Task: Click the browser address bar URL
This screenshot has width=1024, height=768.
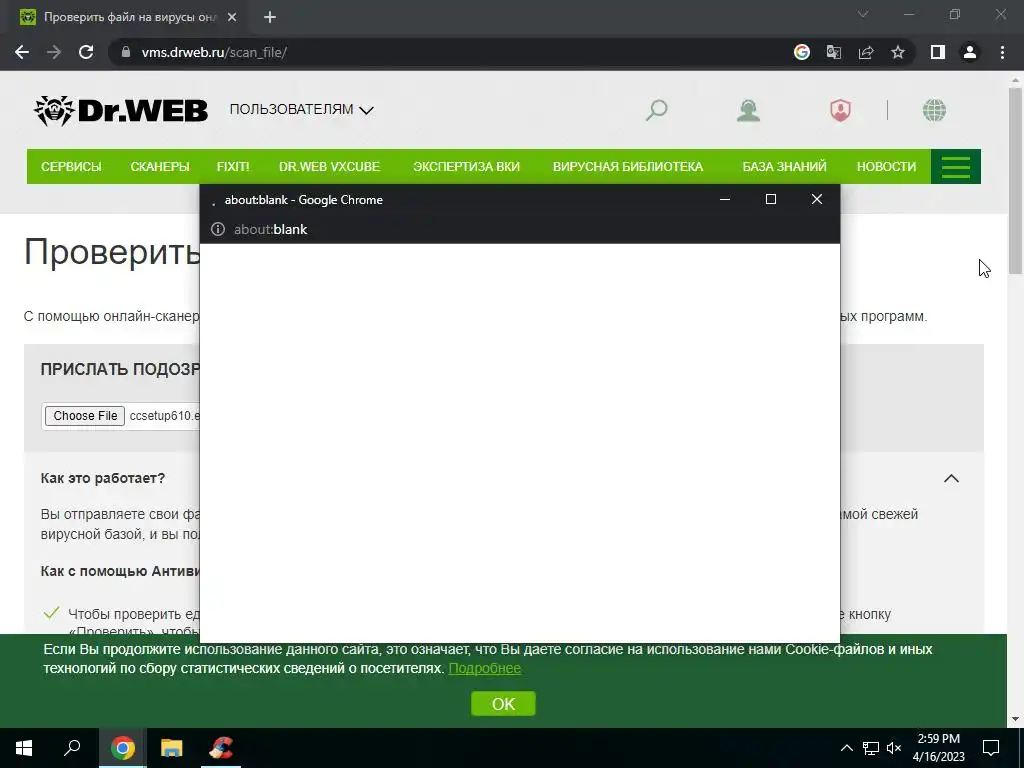Action: coord(214,52)
